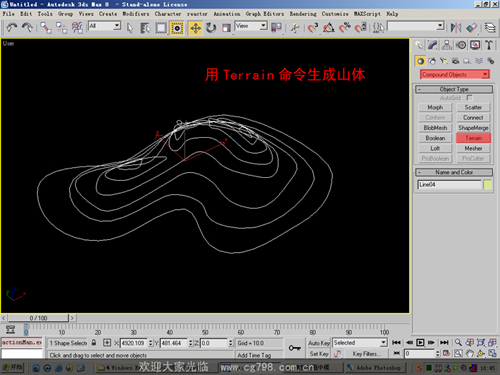Open the Compound Objects category dropdown

(455, 74)
